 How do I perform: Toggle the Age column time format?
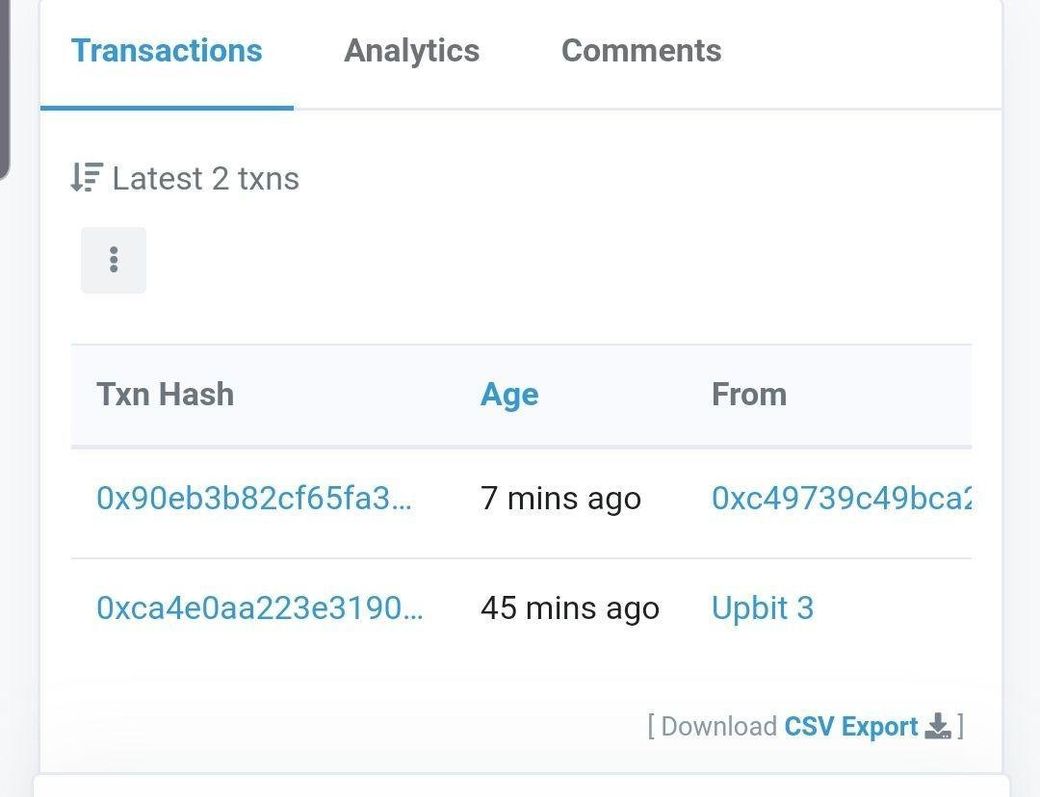pos(509,394)
